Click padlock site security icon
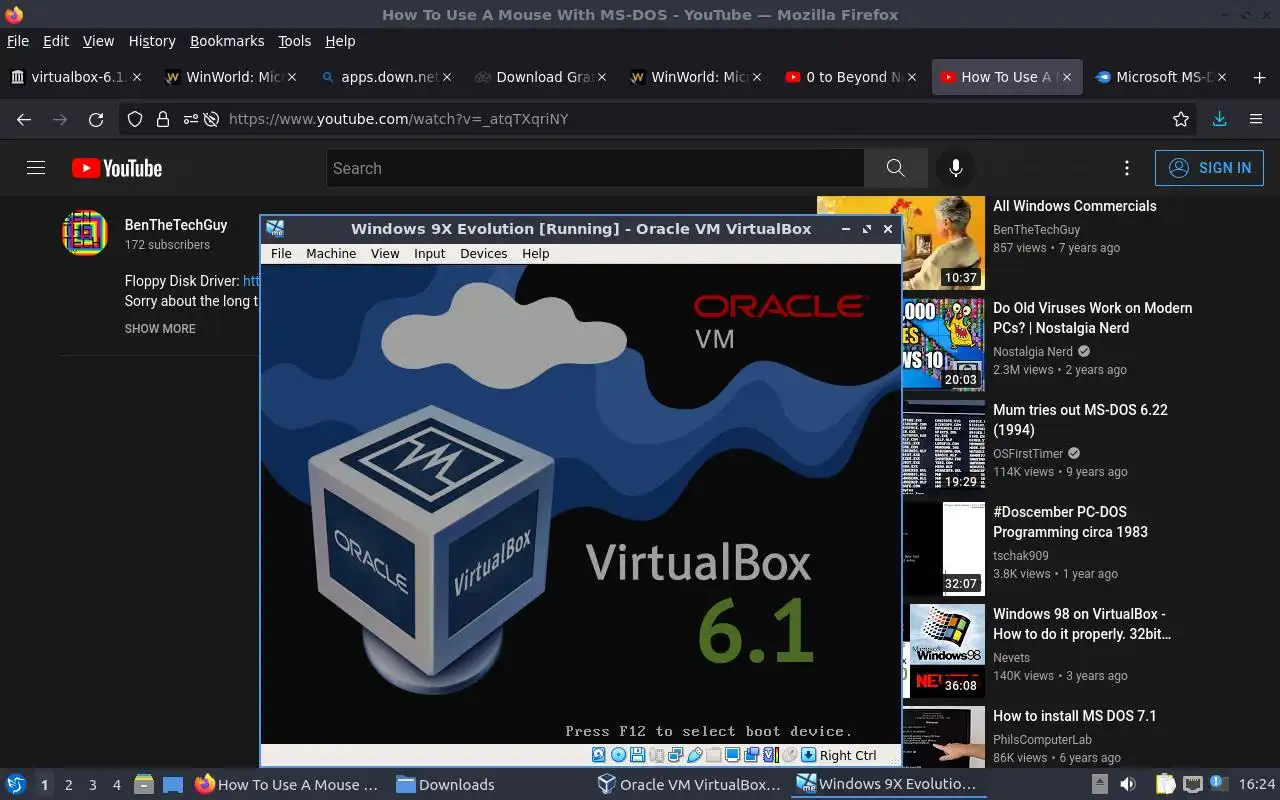This screenshot has height=800, width=1280. point(163,119)
